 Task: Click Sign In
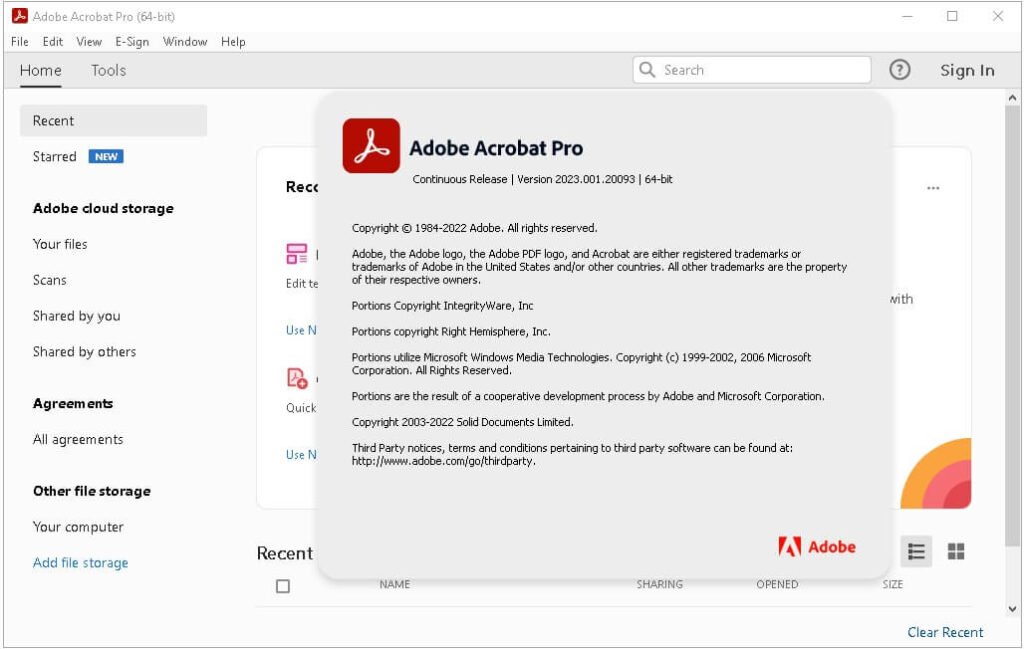pyautogui.click(x=967, y=70)
